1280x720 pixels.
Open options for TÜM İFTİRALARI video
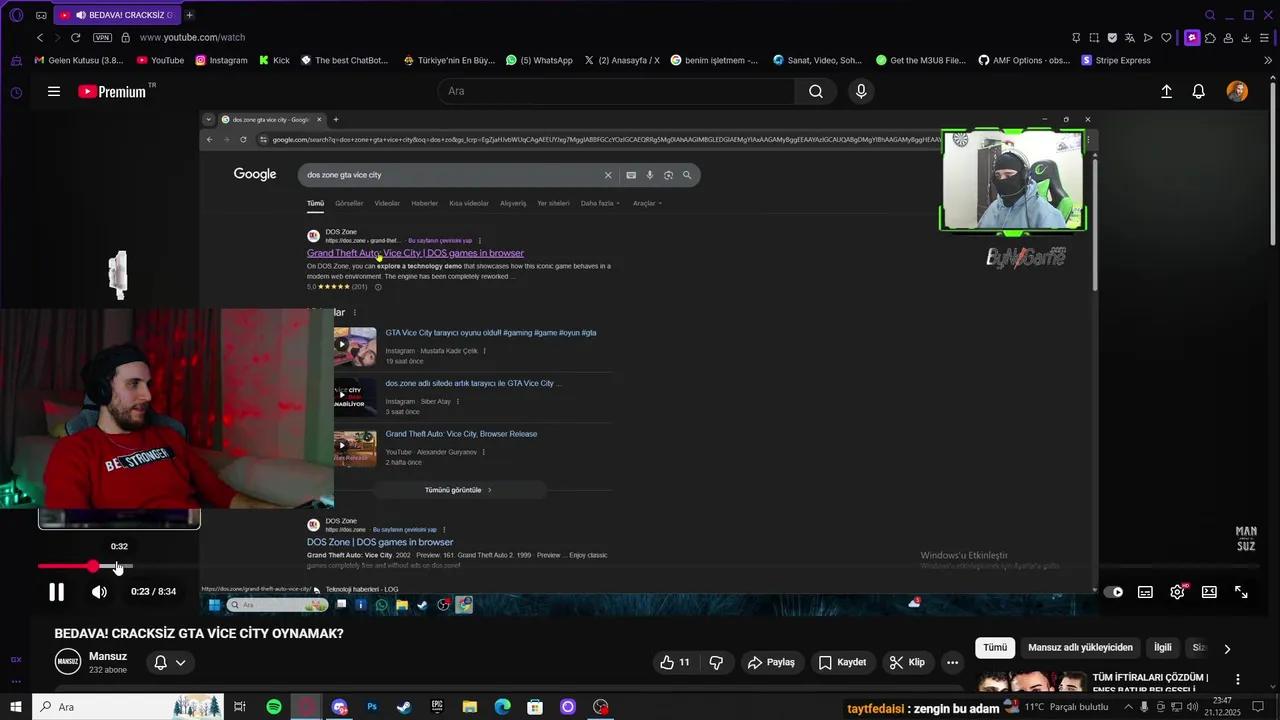(1237, 679)
